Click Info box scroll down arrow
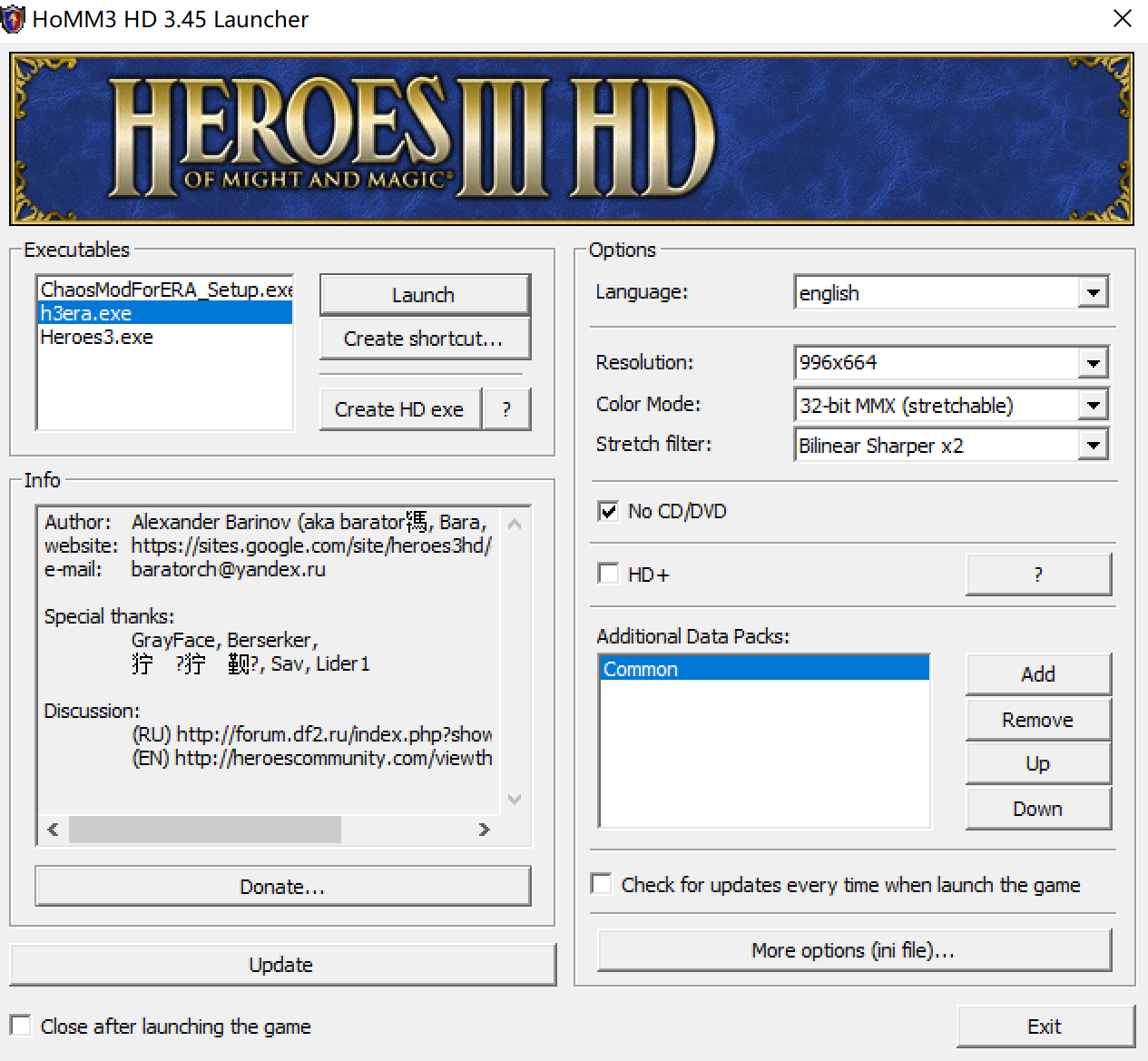 click(x=515, y=800)
